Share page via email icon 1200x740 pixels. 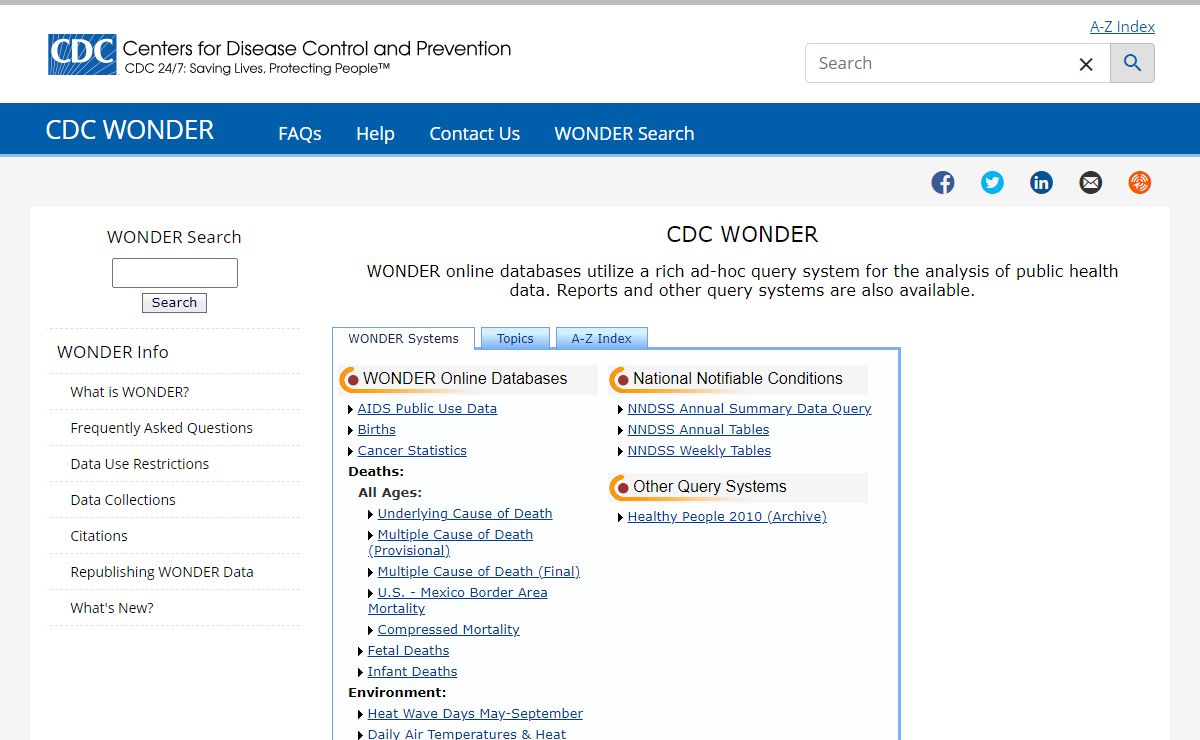(x=1090, y=182)
